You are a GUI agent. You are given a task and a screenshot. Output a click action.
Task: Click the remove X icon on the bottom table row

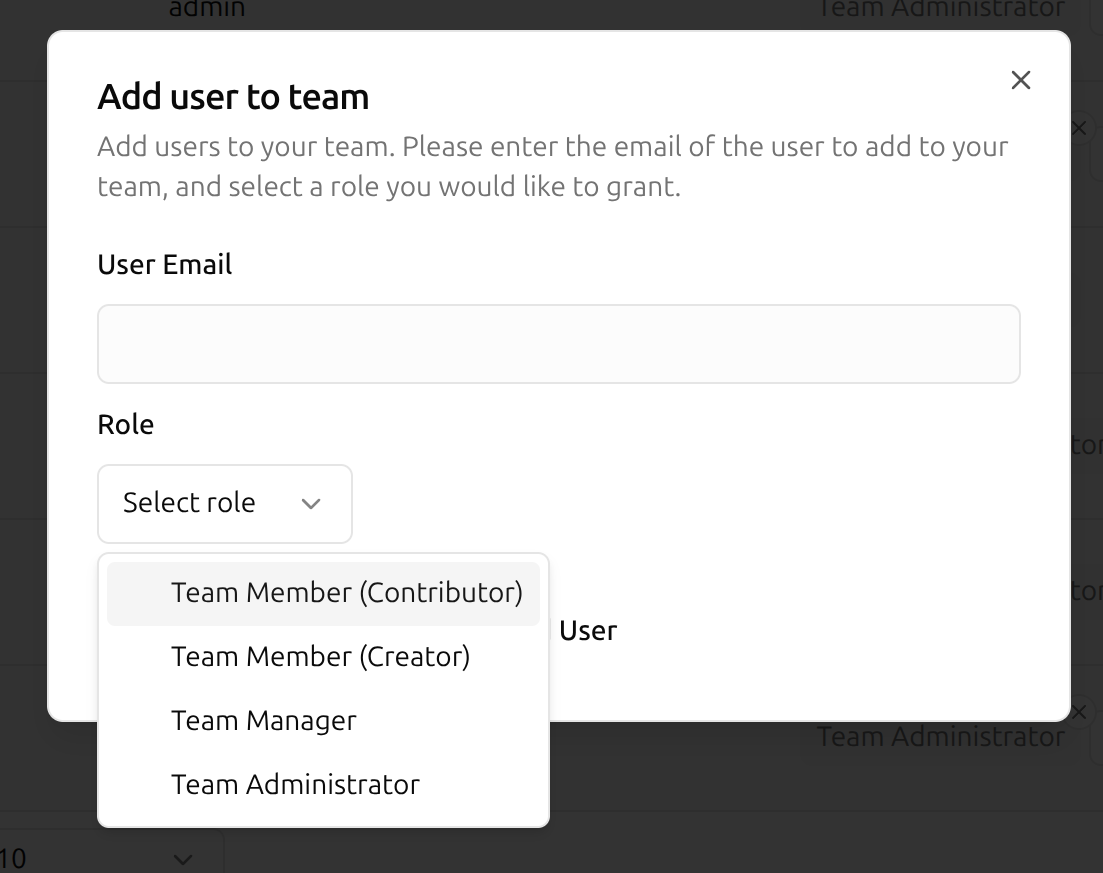point(1078,712)
